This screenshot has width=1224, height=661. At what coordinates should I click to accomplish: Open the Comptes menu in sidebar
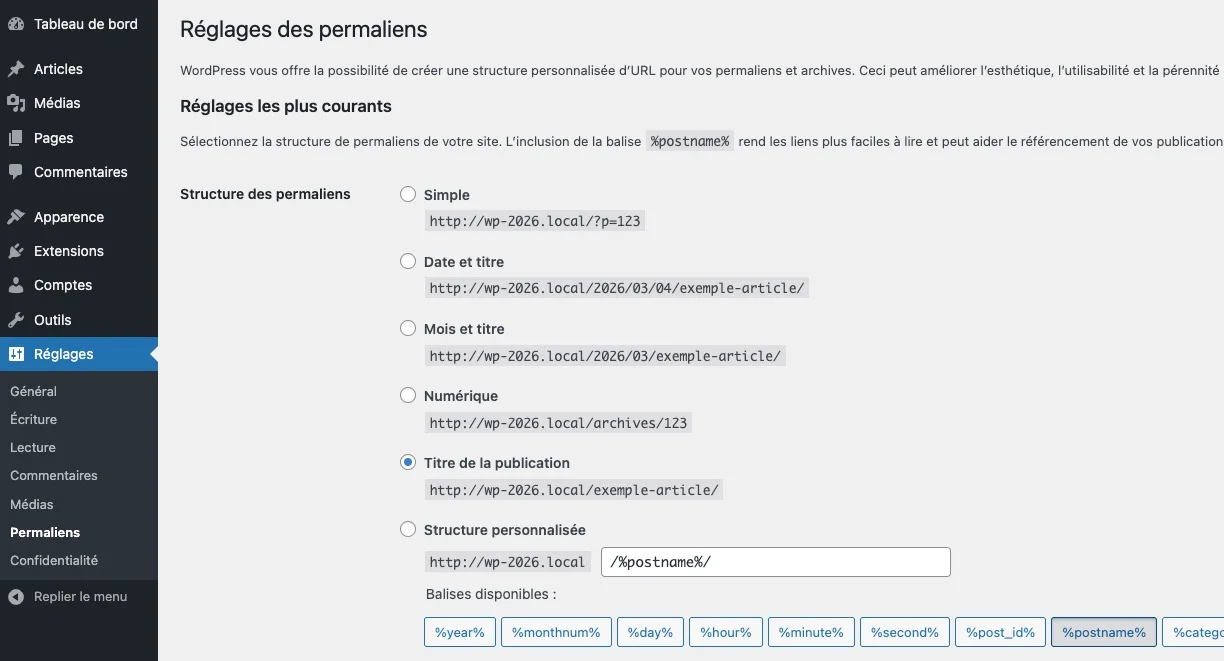click(63, 285)
